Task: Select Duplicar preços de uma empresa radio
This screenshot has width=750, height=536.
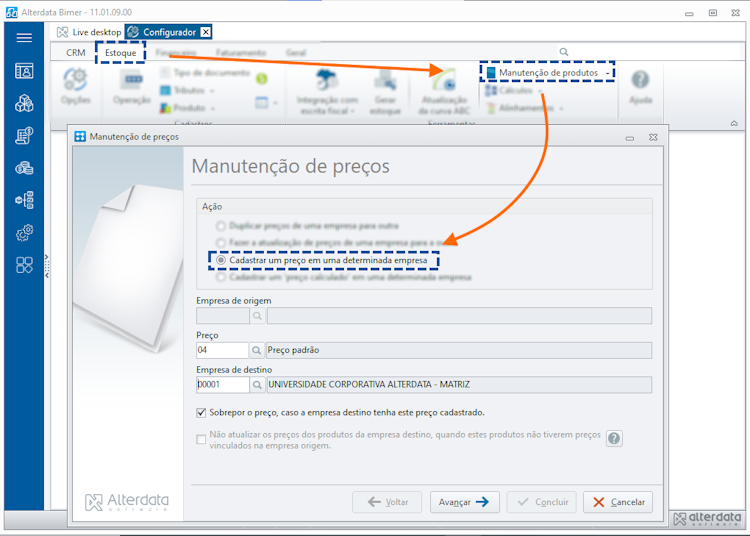Action: pyautogui.click(x=221, y=226)
